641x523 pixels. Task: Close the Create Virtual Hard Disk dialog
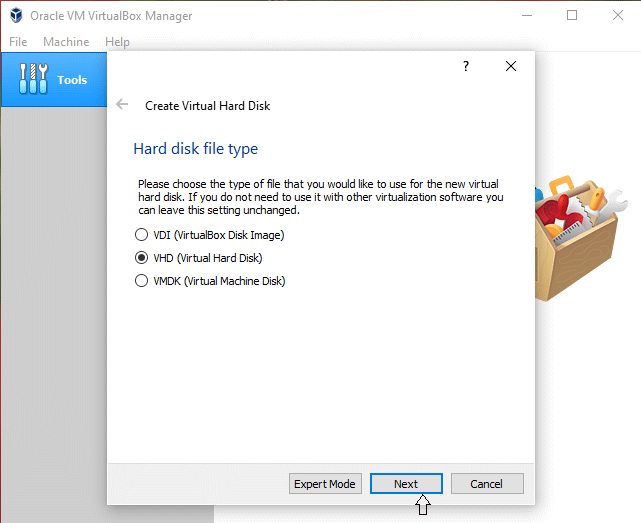pyautogui.click(x=511, y=66)
